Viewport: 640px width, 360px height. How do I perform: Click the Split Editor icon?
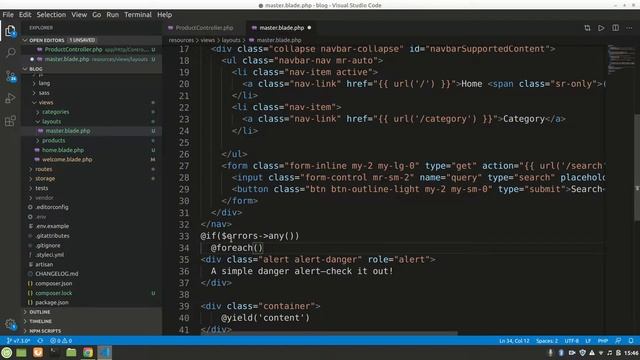[616, 28]
